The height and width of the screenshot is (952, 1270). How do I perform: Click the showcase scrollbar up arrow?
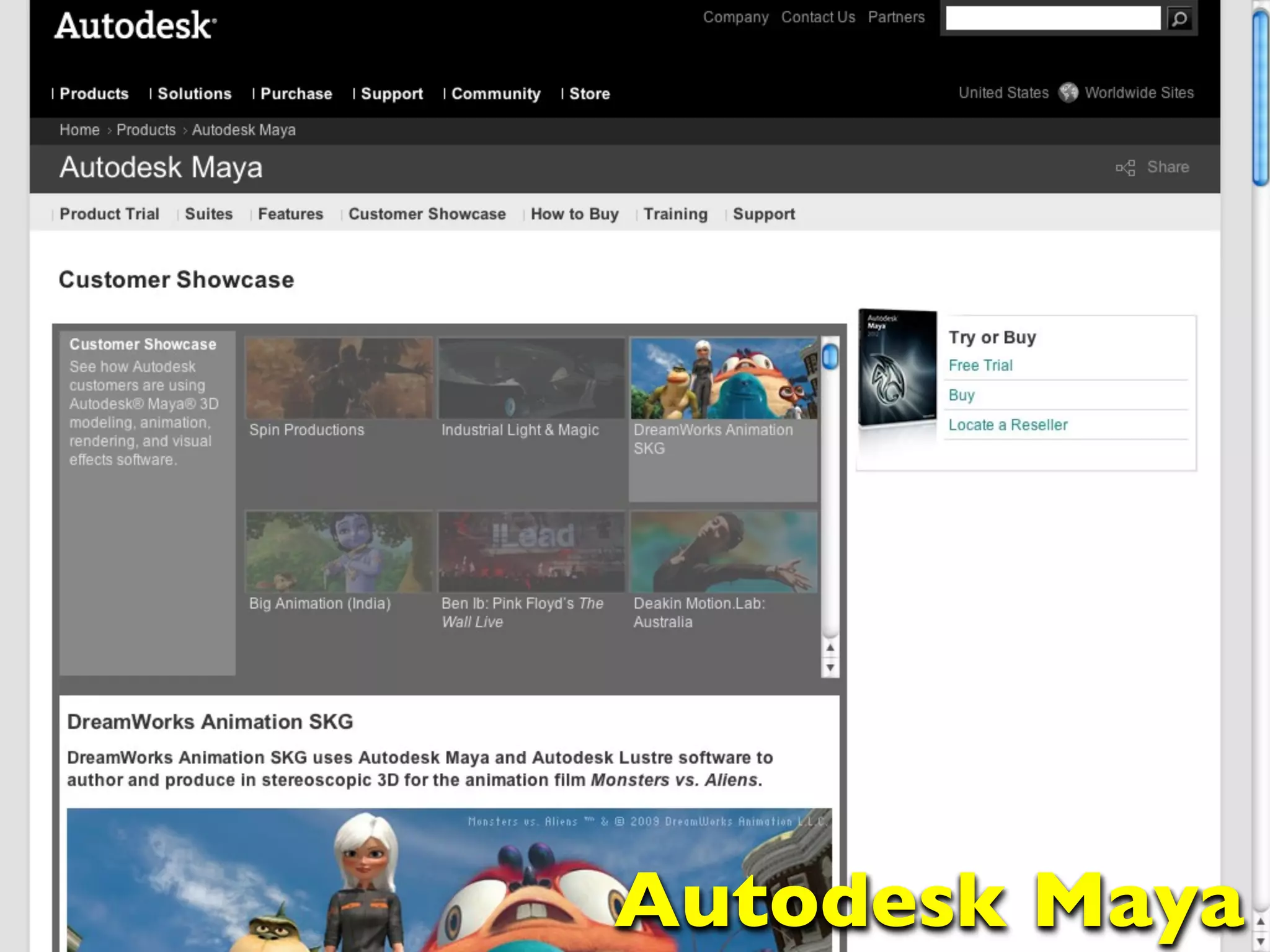coord(830,648)
